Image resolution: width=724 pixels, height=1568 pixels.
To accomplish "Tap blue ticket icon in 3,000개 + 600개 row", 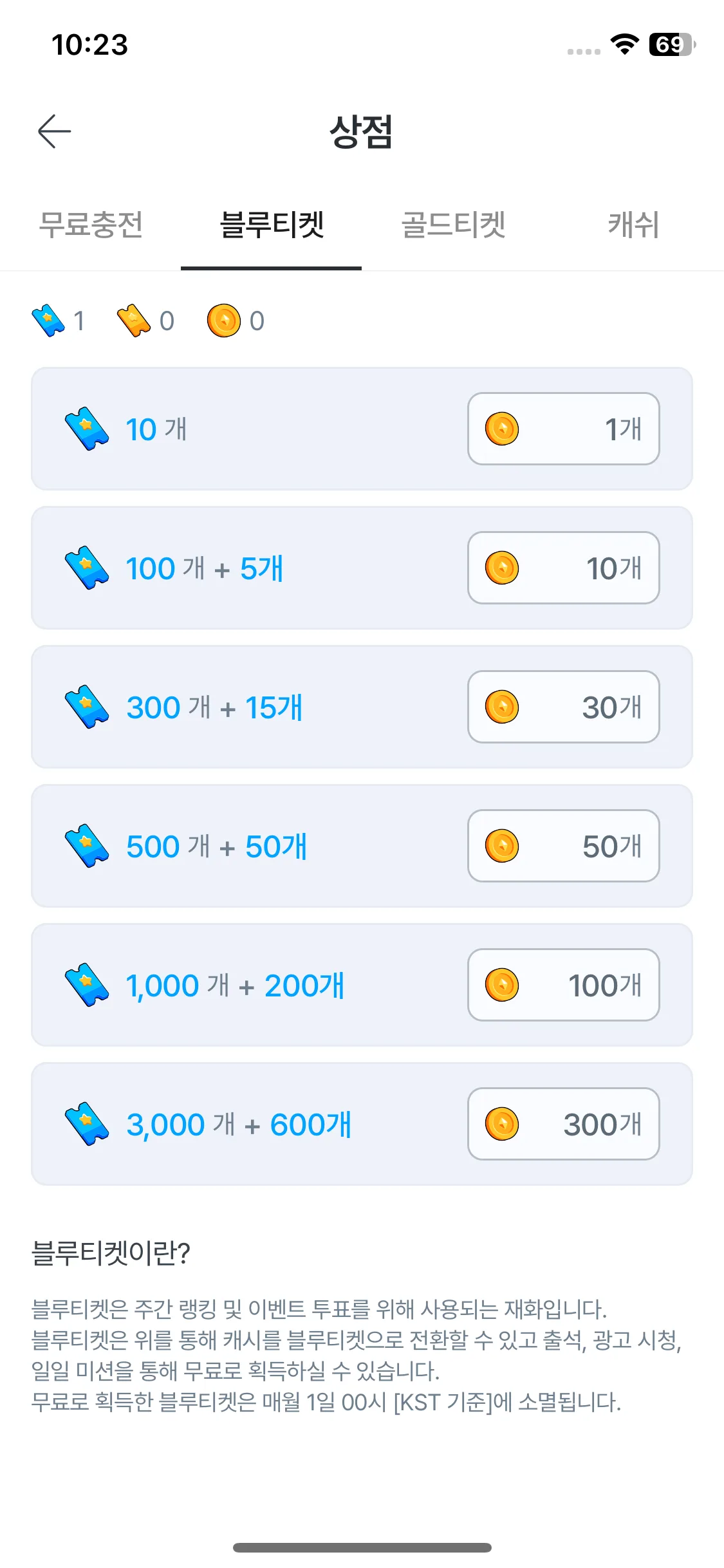I will (87, 1124).
